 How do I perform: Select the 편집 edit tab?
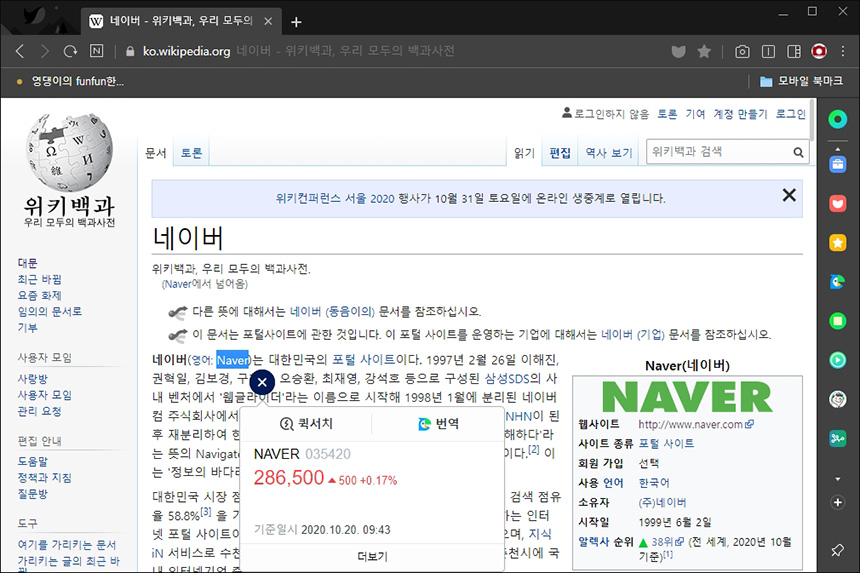tap(560, 153)
